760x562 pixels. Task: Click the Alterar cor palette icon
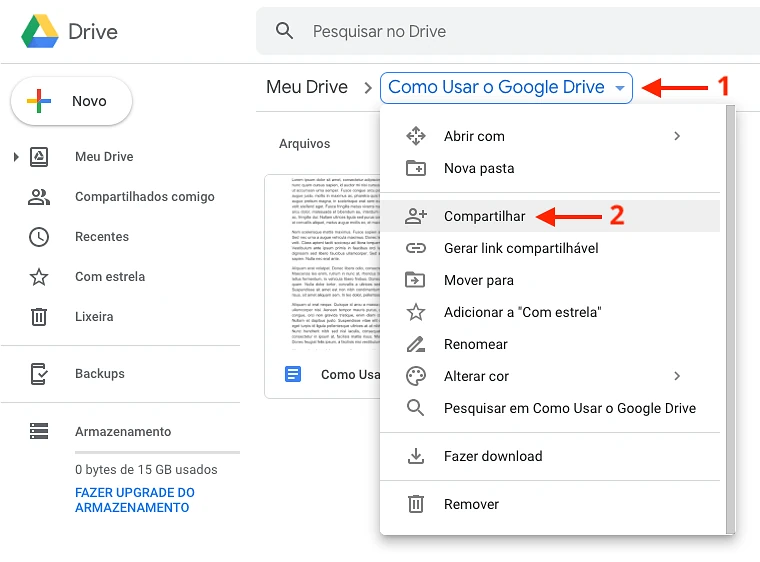click(x=416, y=376)
